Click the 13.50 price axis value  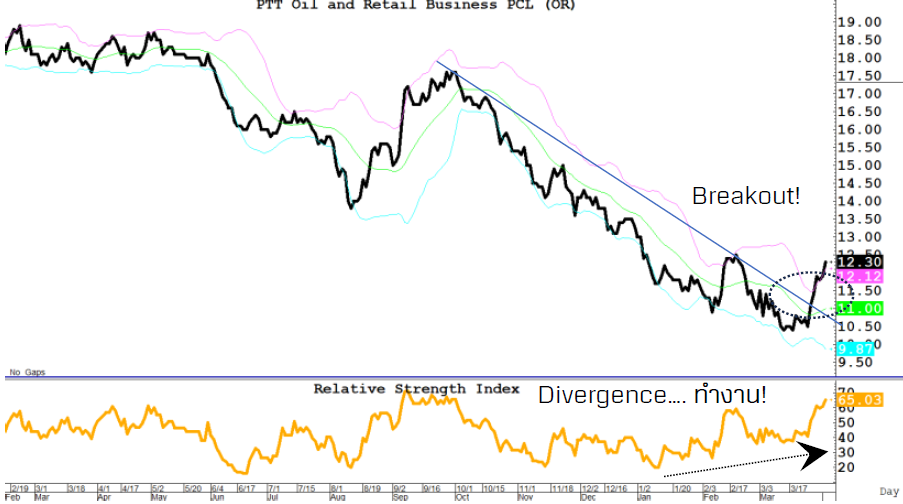coord(859,219)
